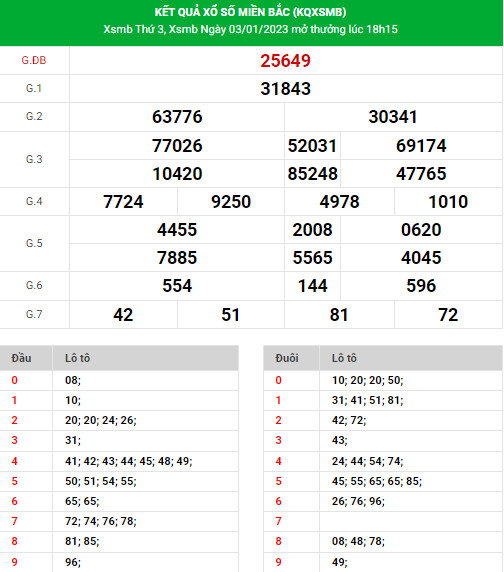
Task: Click the special prize number 25649
Action: coord(285,61)
